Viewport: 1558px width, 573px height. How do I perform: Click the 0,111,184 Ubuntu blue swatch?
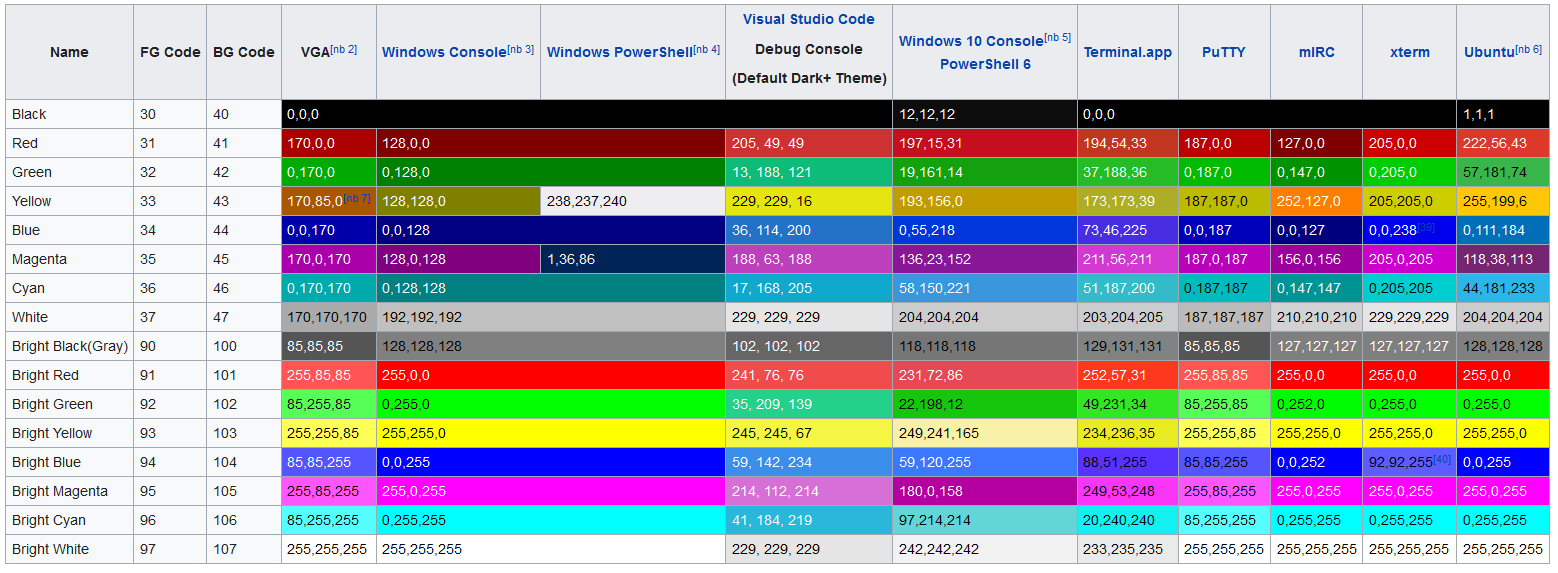(x=1503, y=230)
